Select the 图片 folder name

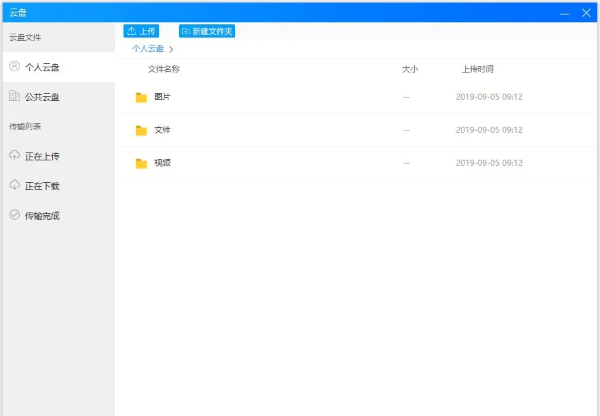pos(162,97)
